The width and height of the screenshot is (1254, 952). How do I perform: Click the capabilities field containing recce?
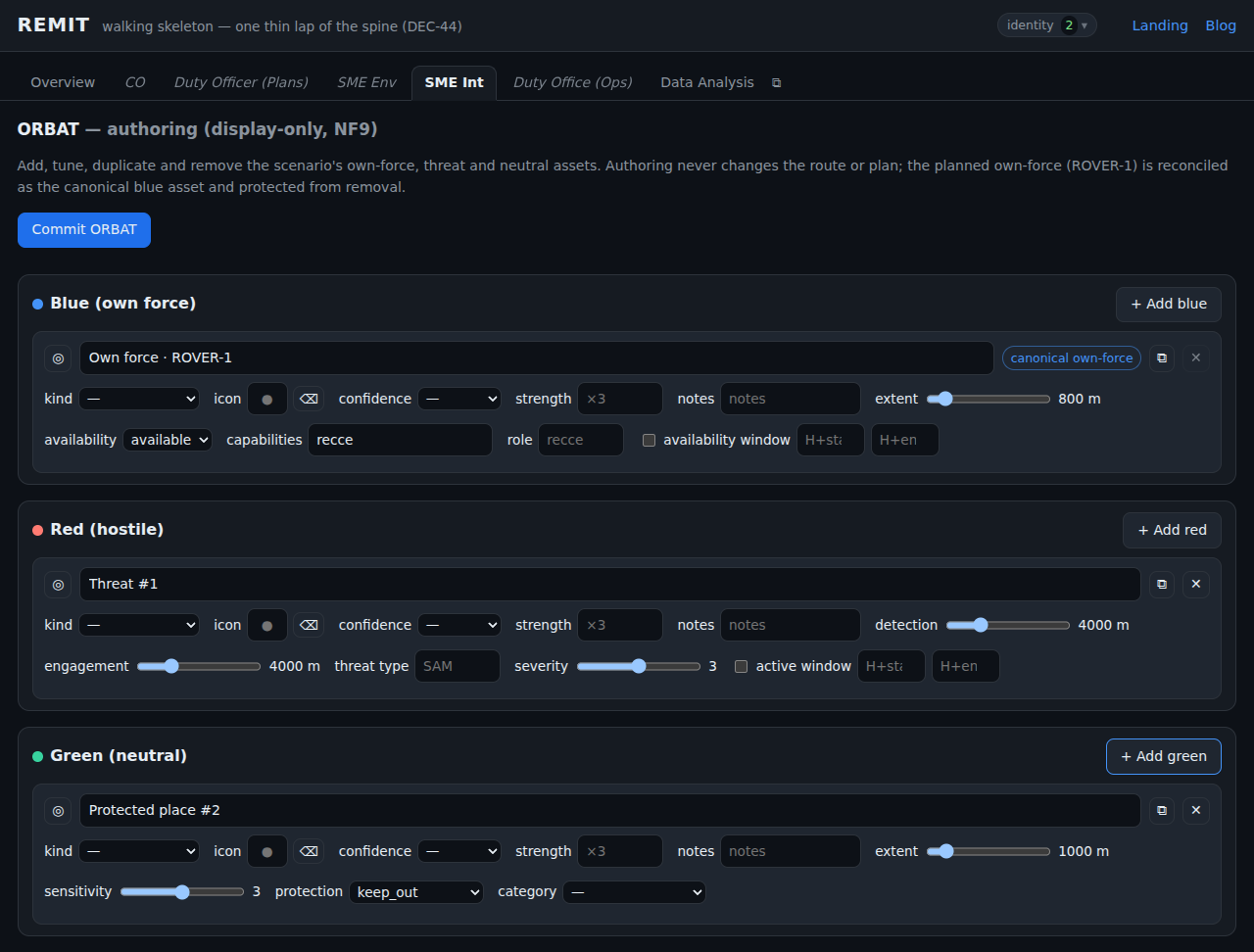(x=400, y=441)
